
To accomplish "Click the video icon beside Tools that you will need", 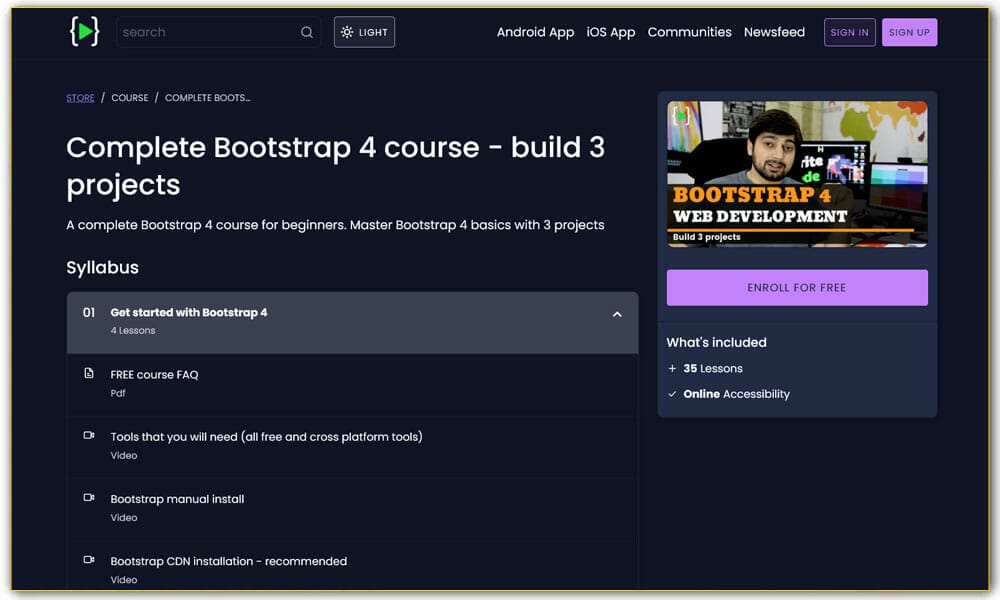I will [89, 435].
